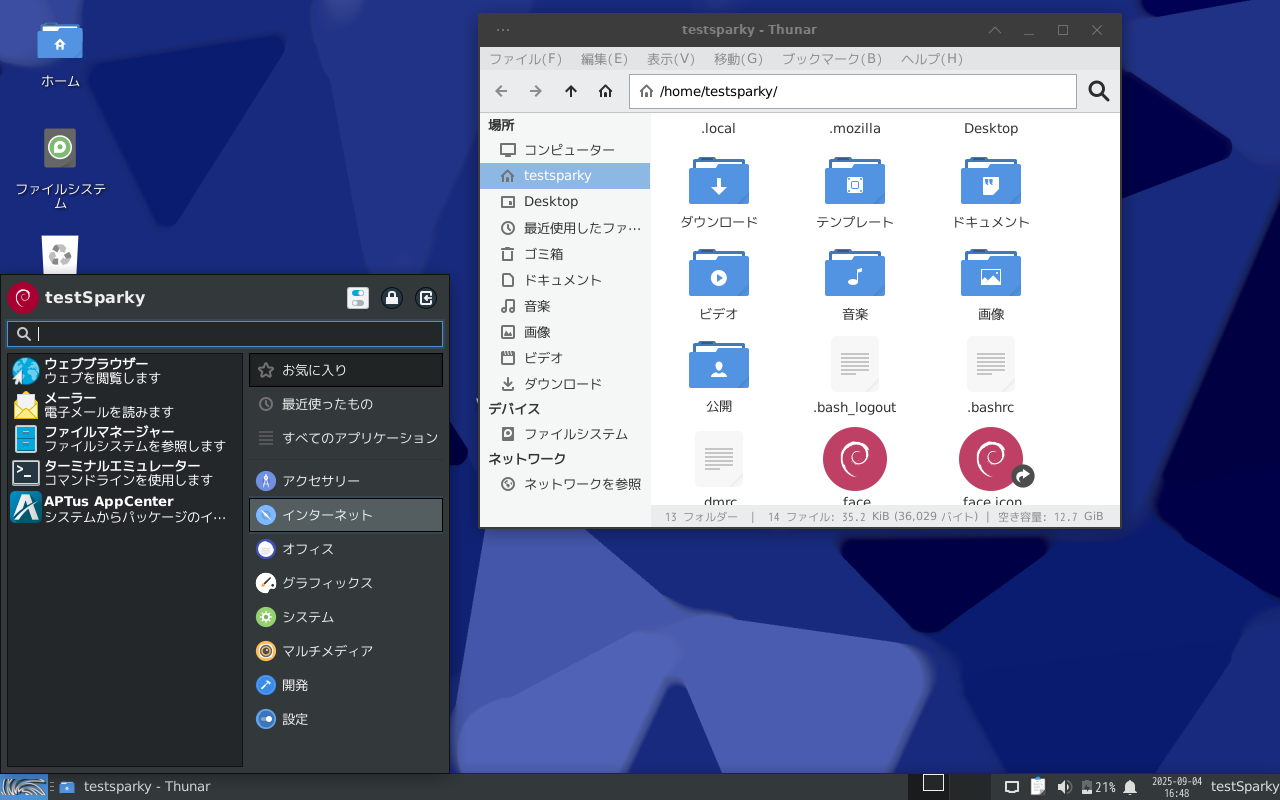Open the ダウンロード folder icon
Image resolution: width=1280 pixels, height=800 pixels.
tap(718, 181)
